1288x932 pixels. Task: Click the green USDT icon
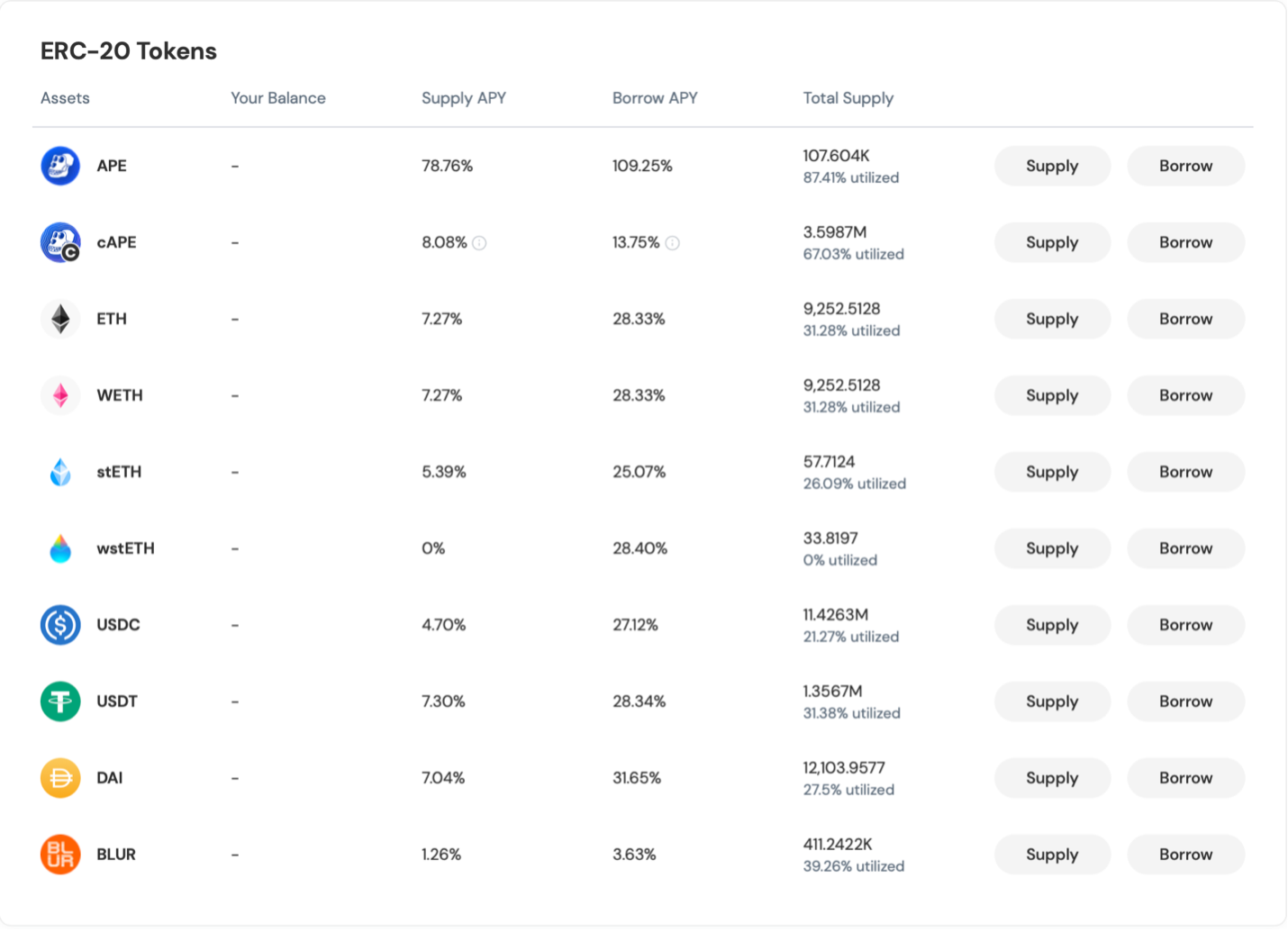point(60,701)
